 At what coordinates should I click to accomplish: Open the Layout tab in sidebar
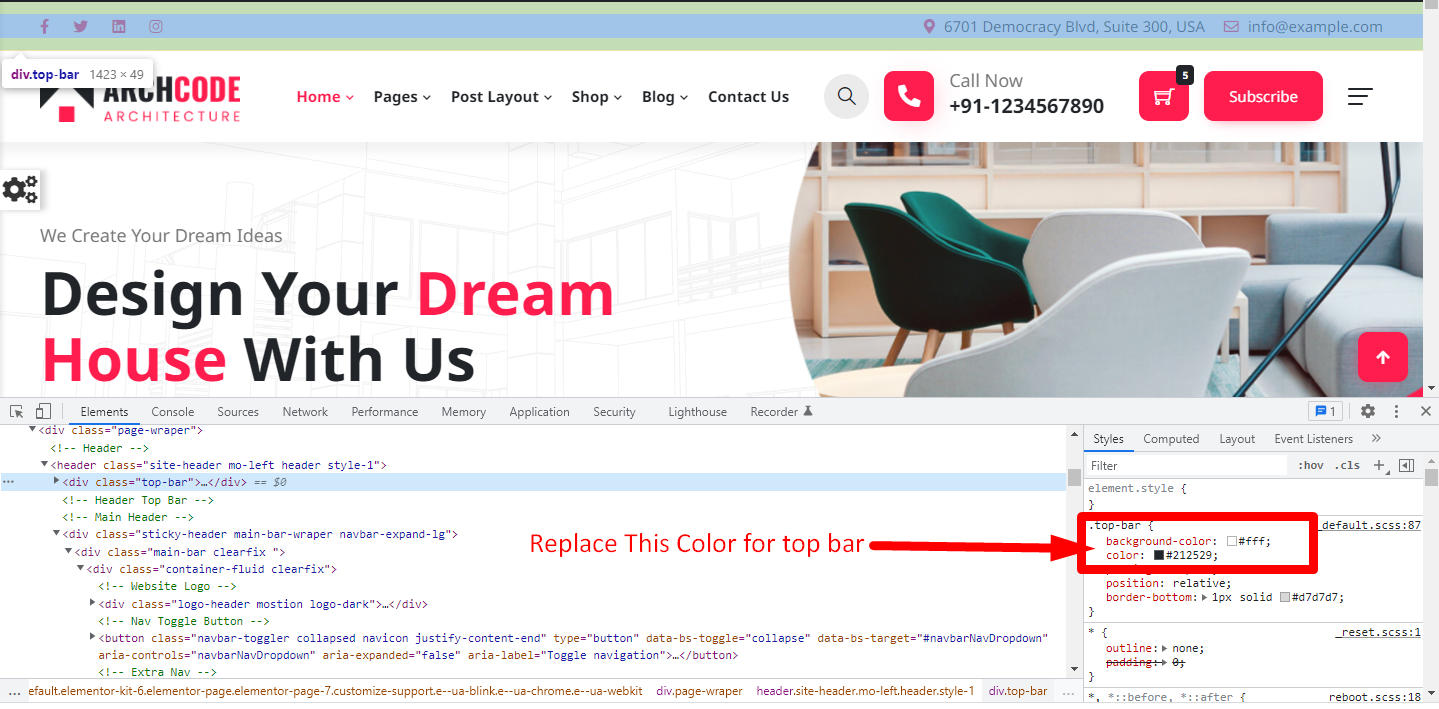[x=1237, y=439]
